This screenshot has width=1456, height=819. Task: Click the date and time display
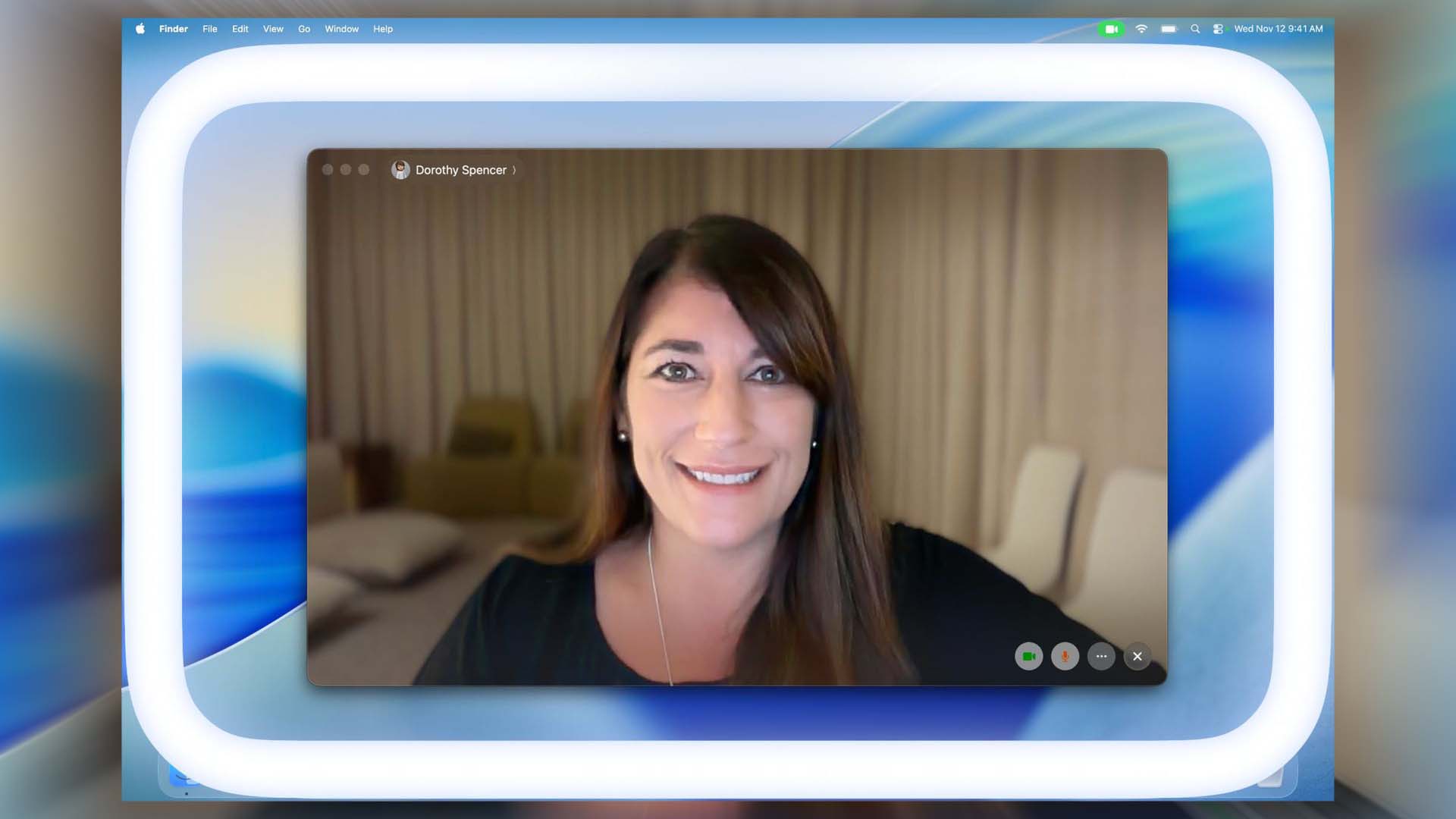[1278, 29]
